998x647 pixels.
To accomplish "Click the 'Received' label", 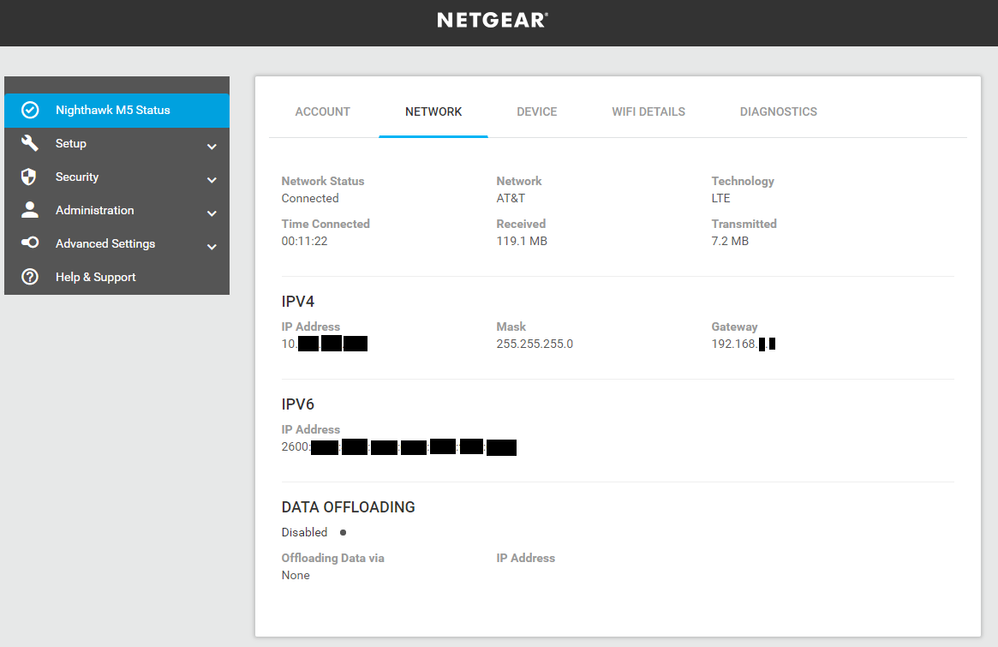I will (x=521, y=224).
